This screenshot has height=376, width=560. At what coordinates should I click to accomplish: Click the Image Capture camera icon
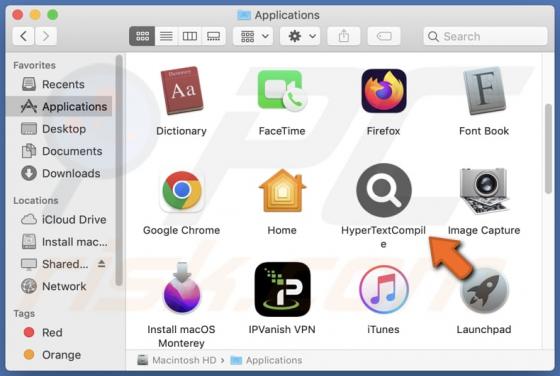pyautogui.click(x=484, y=190)
